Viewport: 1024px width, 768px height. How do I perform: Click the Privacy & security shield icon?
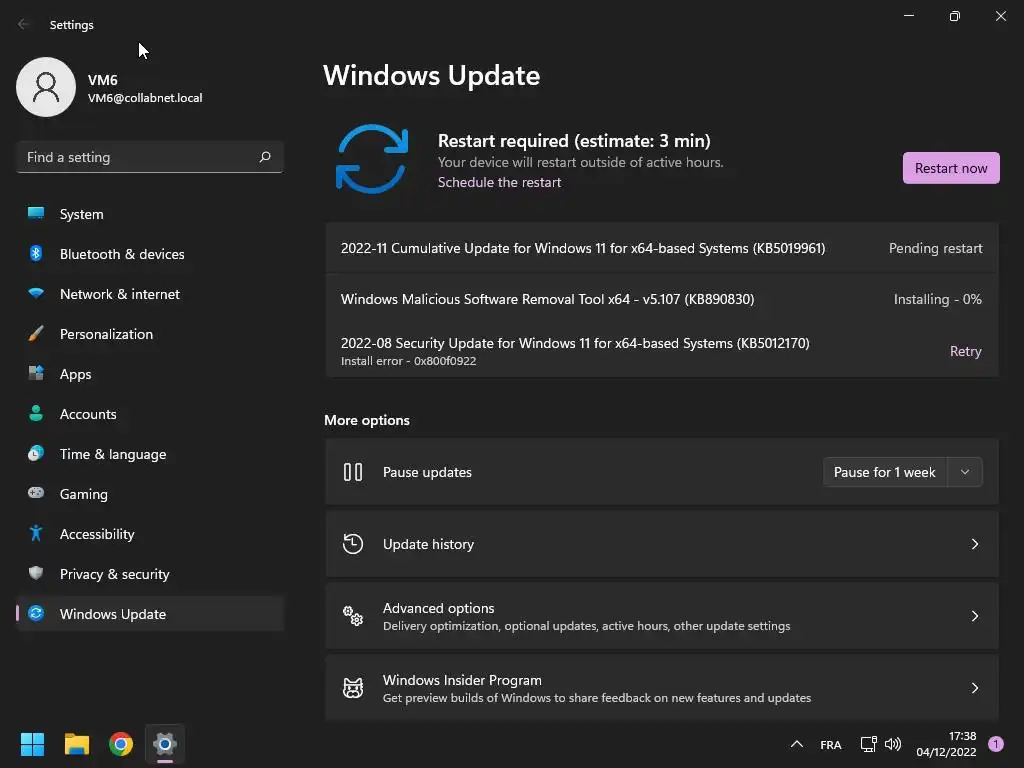click(36, 574)
